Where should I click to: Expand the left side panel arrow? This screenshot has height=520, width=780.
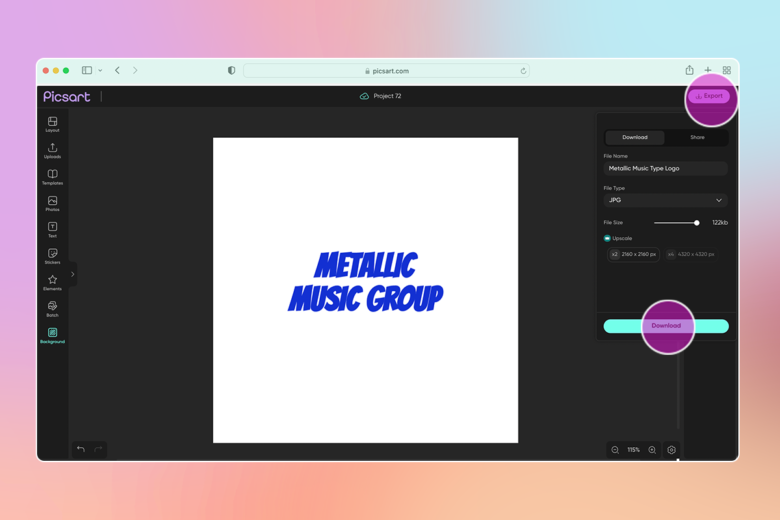coord(73,274)
